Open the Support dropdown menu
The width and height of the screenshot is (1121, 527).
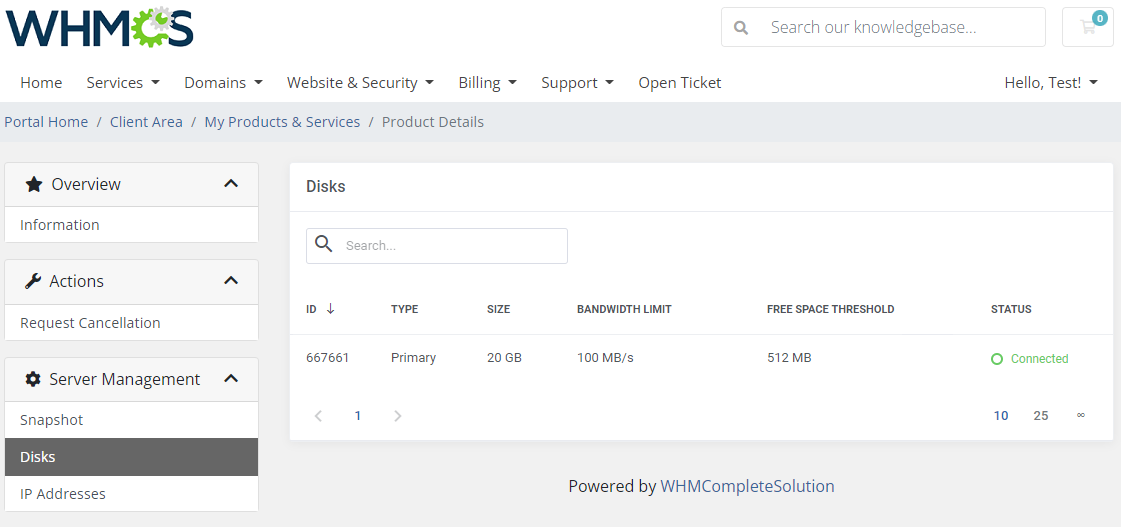(577, 83)
